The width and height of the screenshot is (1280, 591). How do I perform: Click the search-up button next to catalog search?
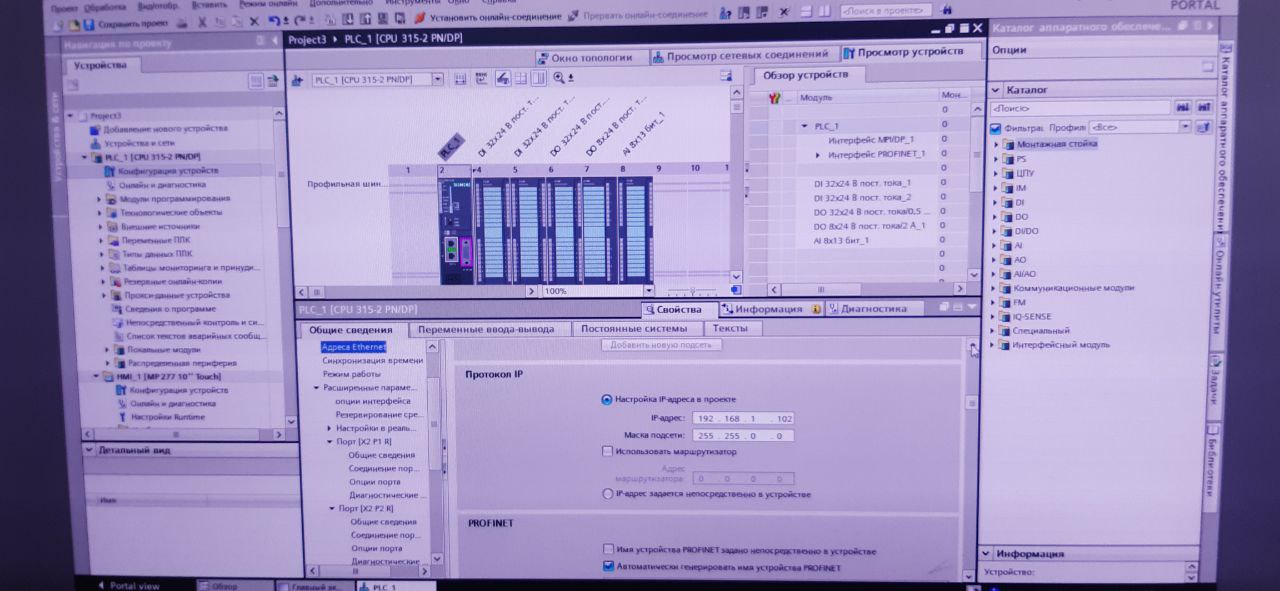[x=1204, y=107]
